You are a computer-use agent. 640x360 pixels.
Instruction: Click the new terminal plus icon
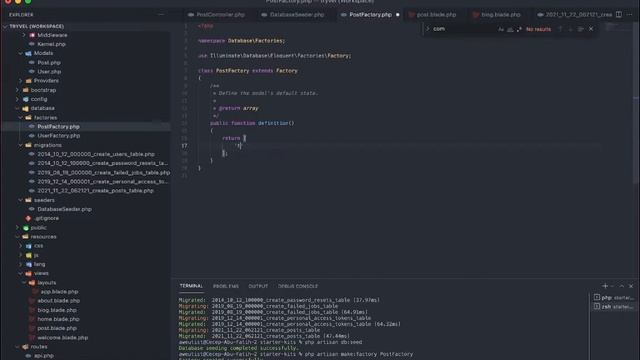pyautogui.click(x=605, y=286)
